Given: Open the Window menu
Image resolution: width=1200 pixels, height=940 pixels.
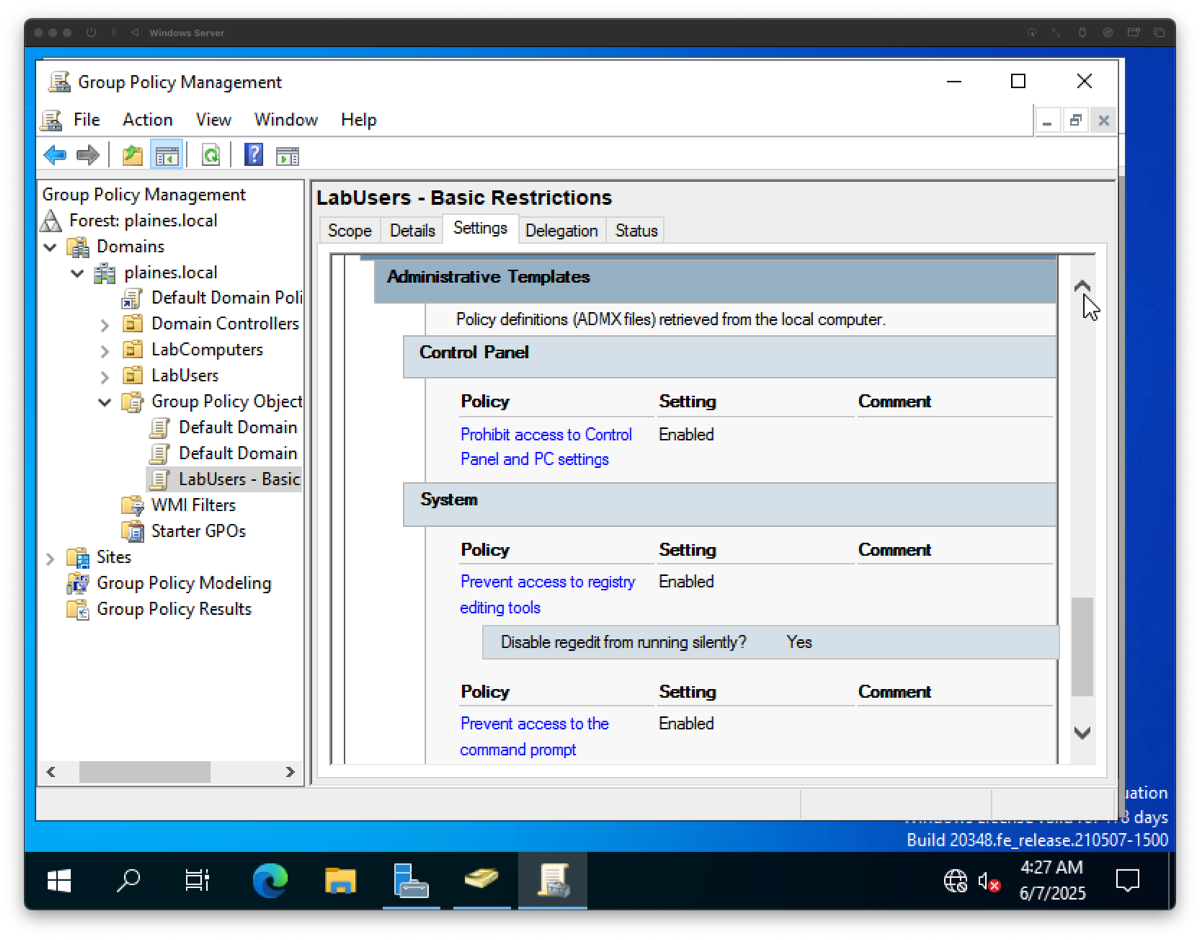Looking at the screenshot, I should pos(286,120).
